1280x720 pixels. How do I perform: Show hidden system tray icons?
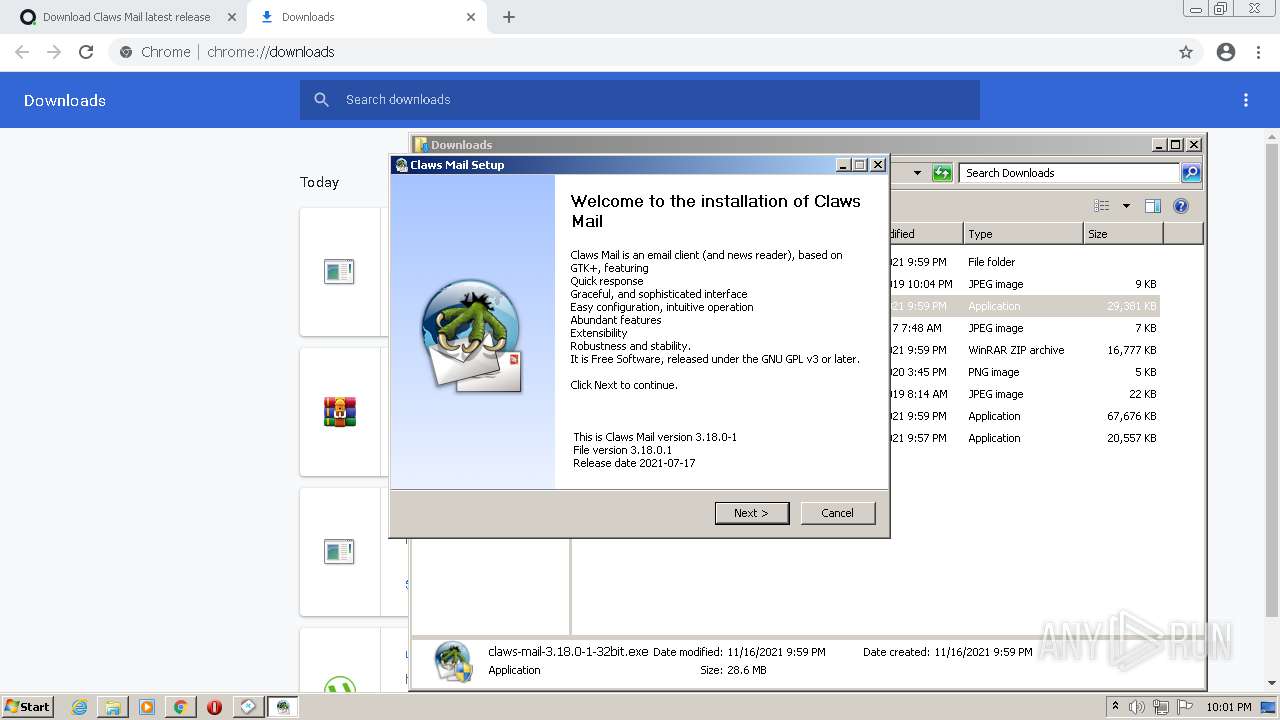click(1115, 707)
